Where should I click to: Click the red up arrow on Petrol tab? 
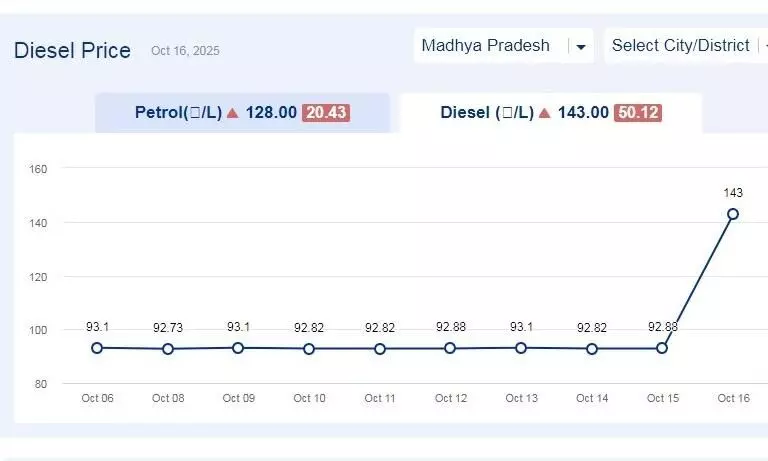[232, 113]
